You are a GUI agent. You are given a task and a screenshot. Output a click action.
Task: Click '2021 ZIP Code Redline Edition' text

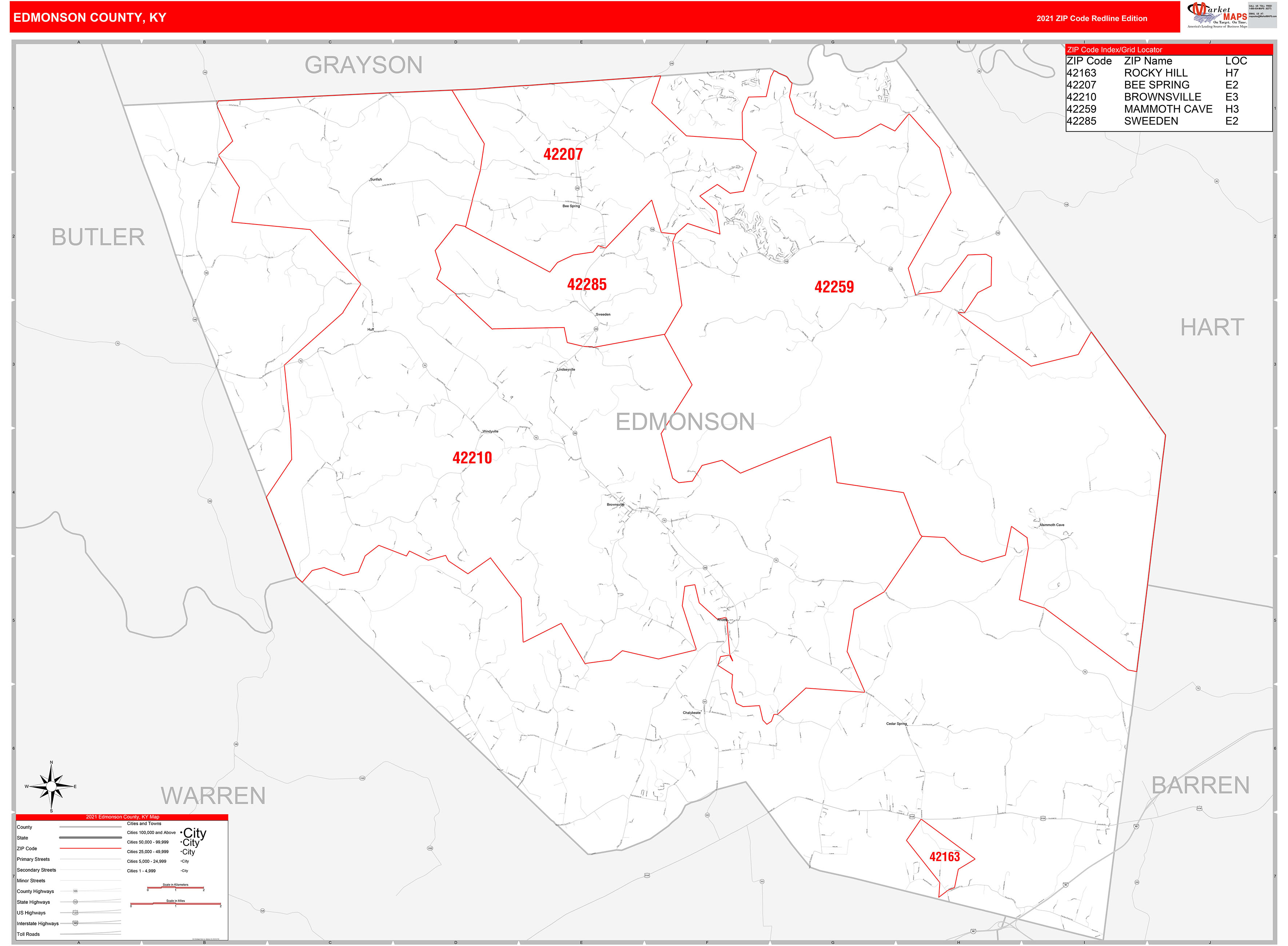[x=1092, y=18]
